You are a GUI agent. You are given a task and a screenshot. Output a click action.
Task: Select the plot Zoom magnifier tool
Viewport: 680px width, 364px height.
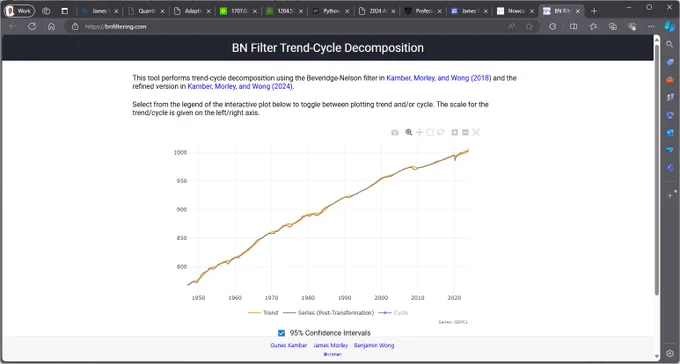(x=409, y=132)
